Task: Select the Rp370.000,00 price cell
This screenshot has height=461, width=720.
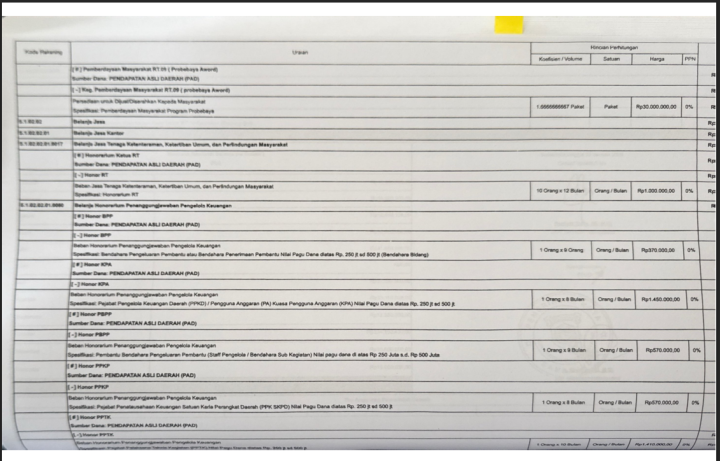Action: click(658, 250)
